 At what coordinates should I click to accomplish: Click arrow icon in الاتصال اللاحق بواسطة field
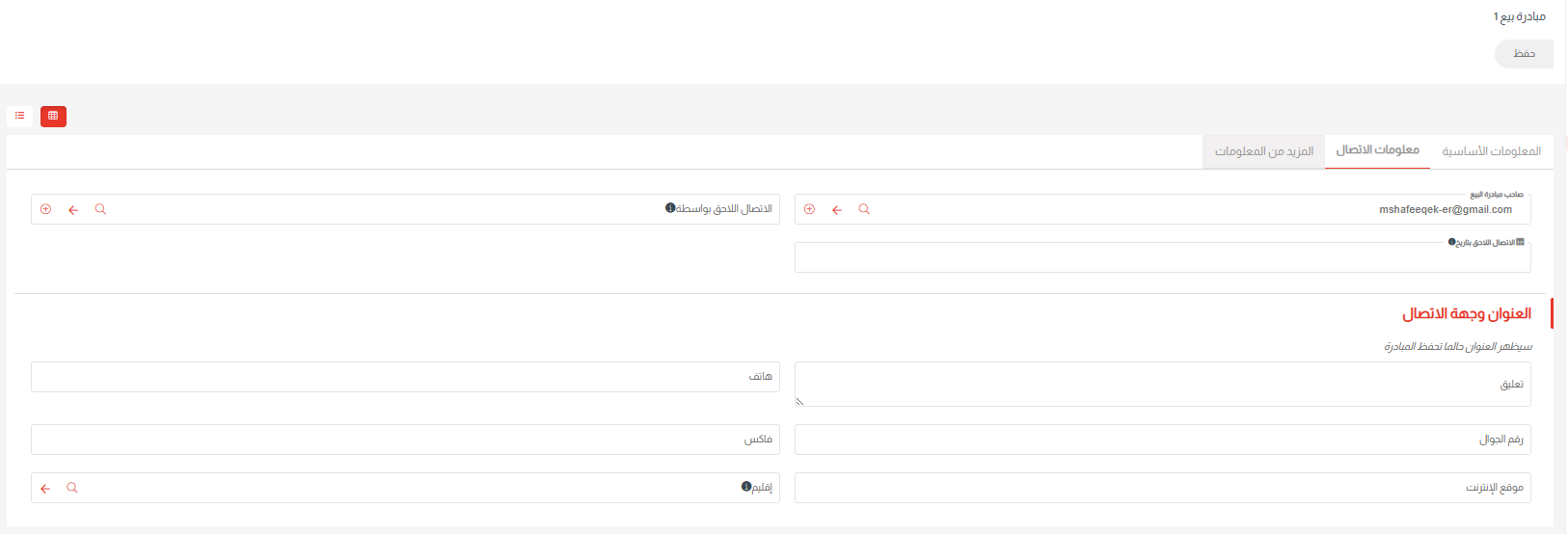point(73,209)
